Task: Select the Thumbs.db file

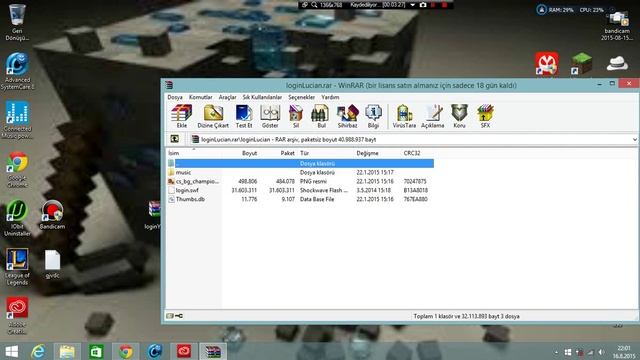Action: pos(300,199)
